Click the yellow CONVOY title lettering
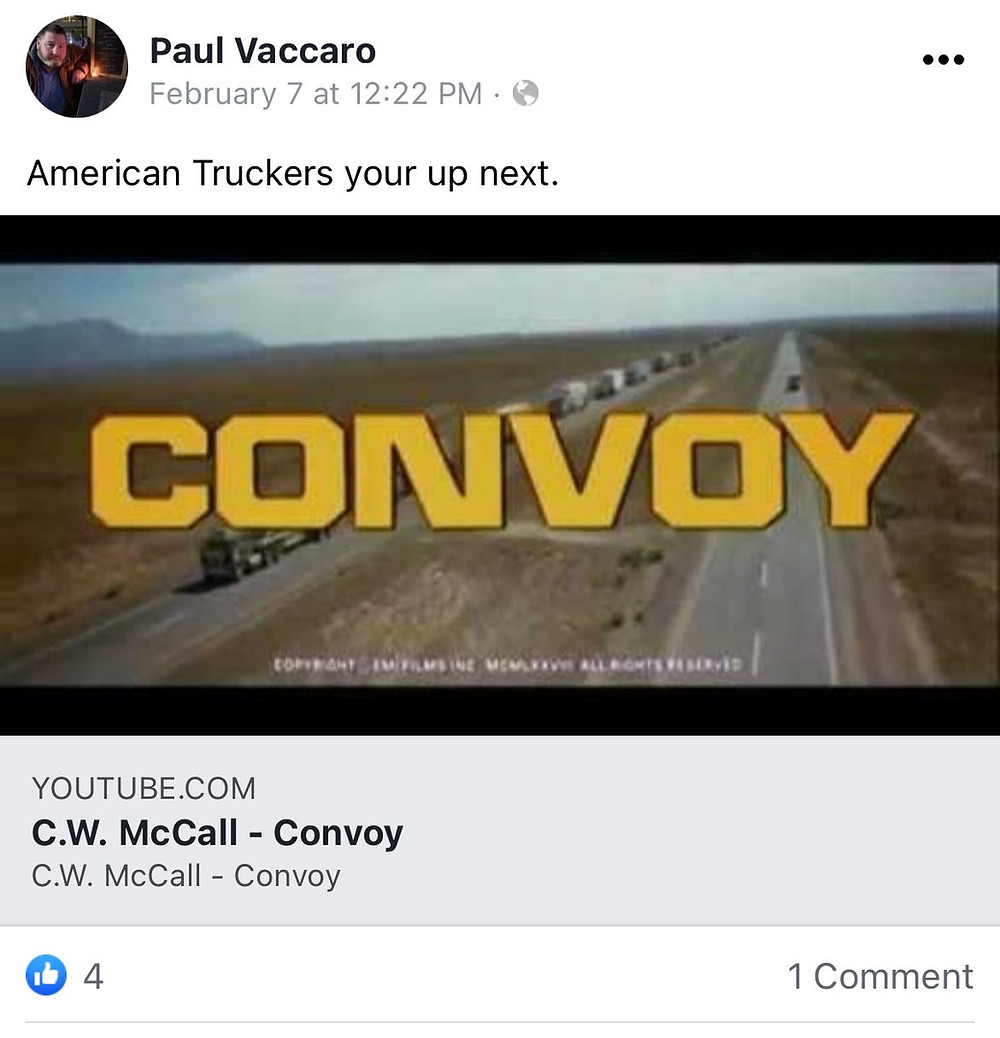This screenshot has width=1000, height=1038. coord(502,470)
